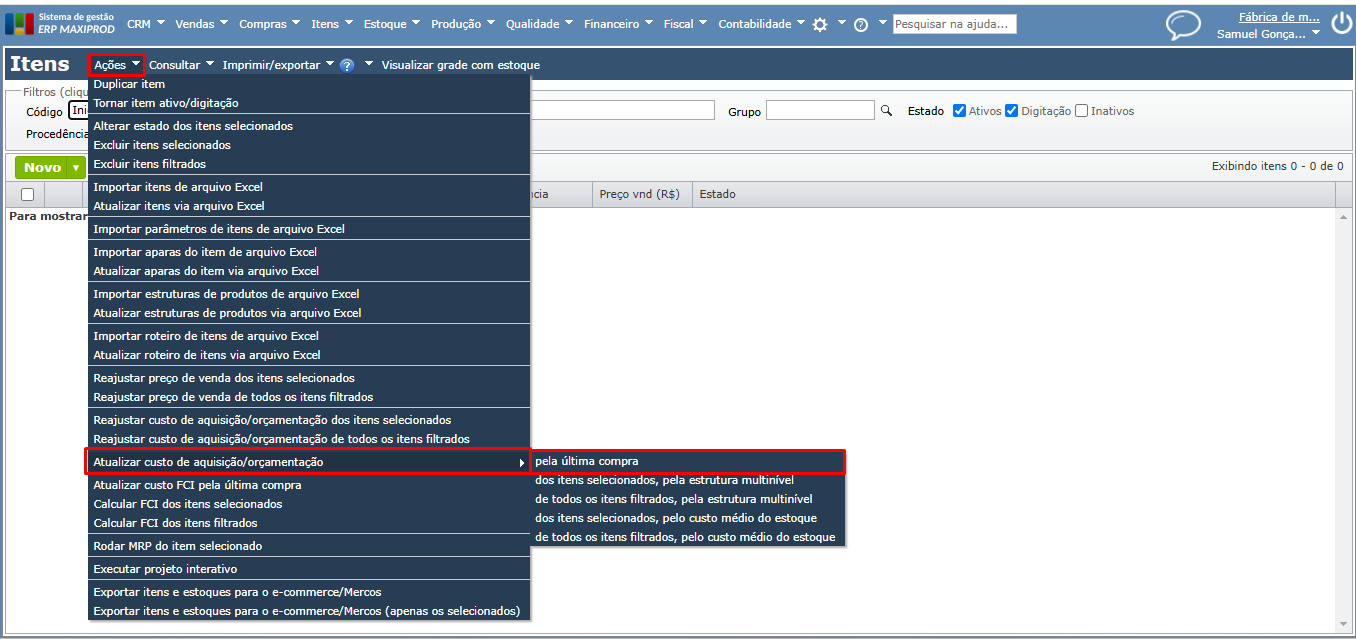The height and width of the screenshot is (639, 1356).
Task: Select Calcular FCI dos itens filtrados
Action: pyautogui.click(x=309, y=523)
